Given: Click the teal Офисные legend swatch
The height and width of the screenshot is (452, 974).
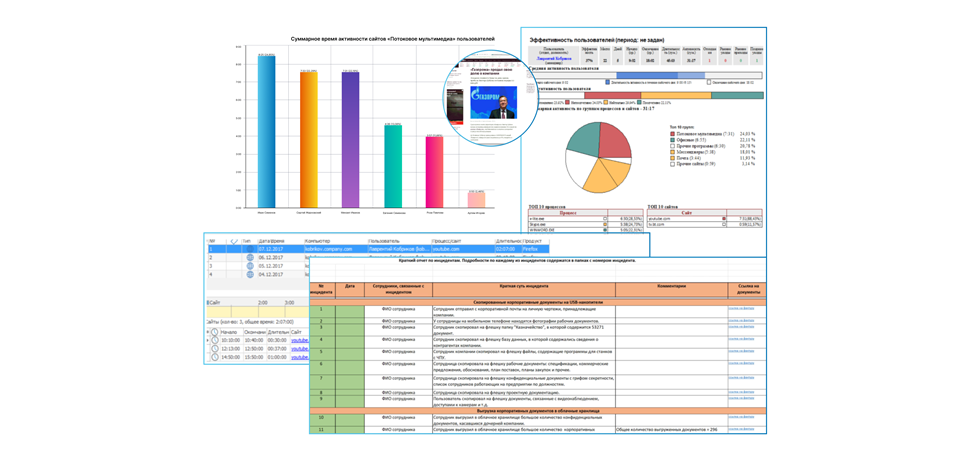Looking at the screenshot, I should click(x=673, y=140).
